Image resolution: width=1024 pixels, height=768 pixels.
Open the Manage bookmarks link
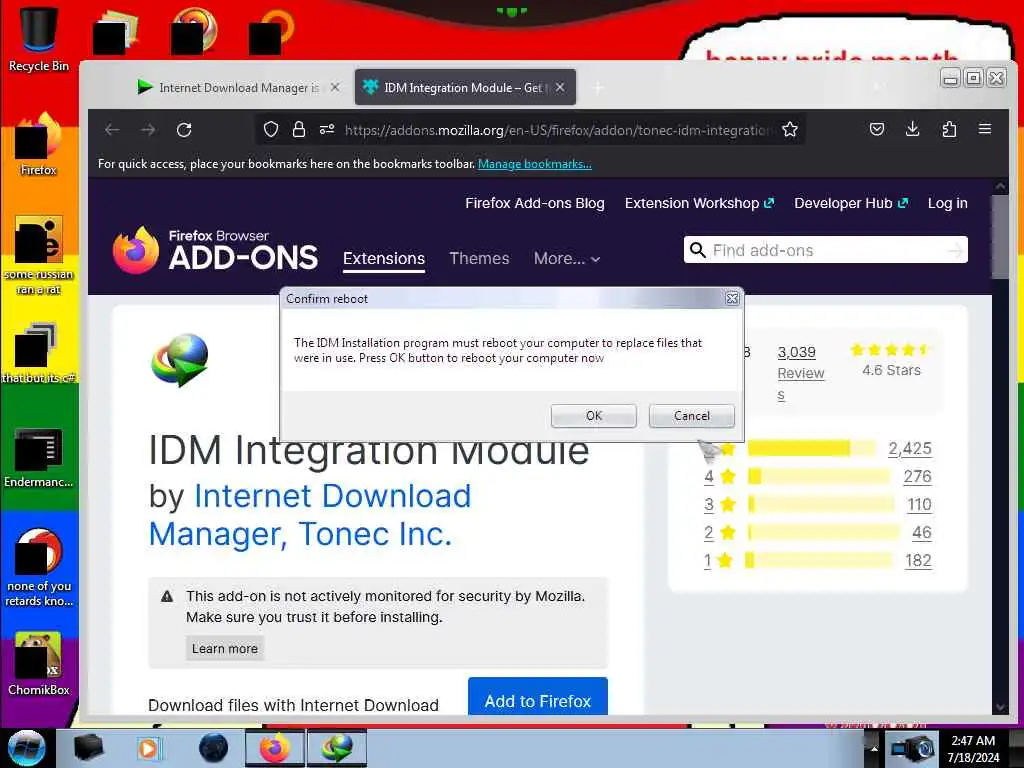pyautogui.click(x=535, y=164)
